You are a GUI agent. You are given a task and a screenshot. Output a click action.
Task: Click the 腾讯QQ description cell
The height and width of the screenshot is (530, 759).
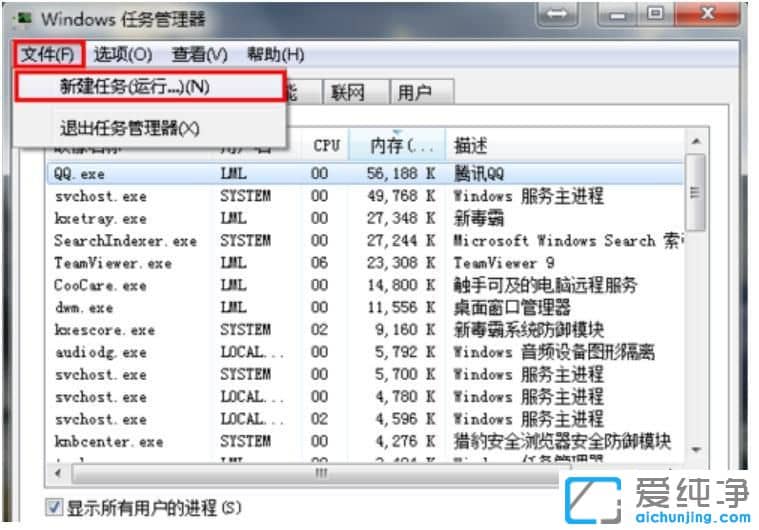click(x=479, y=173)
